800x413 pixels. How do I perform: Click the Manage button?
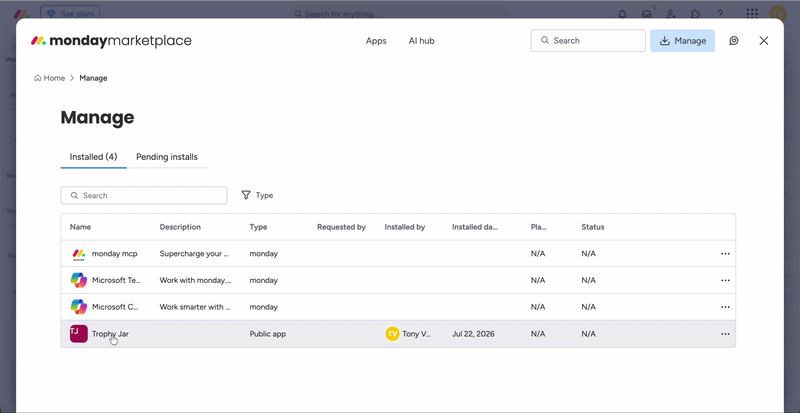click(683, 41)
